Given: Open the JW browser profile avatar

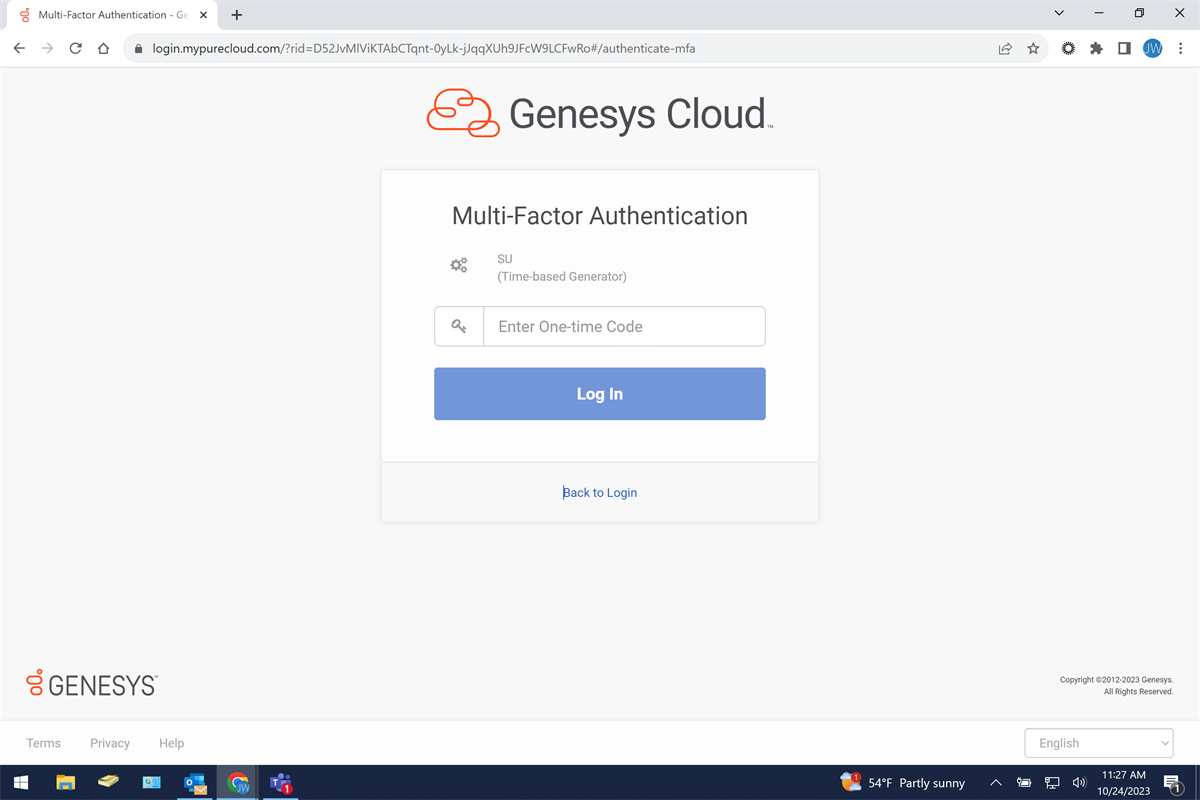Looking at the screenshot, I should pyautogui.click(x=1152, y=48).
